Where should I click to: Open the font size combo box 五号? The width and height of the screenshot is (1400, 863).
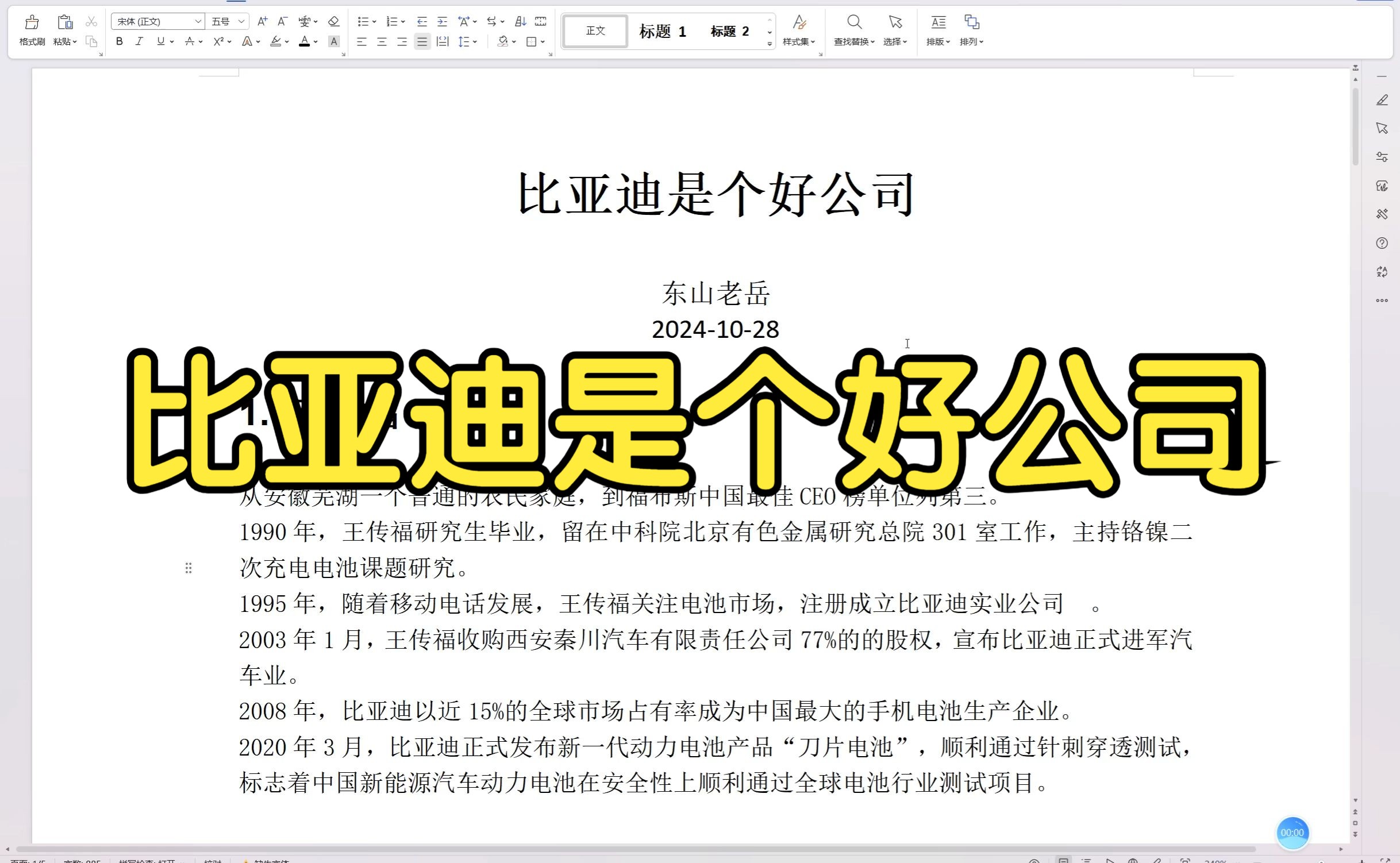point(228,22)
